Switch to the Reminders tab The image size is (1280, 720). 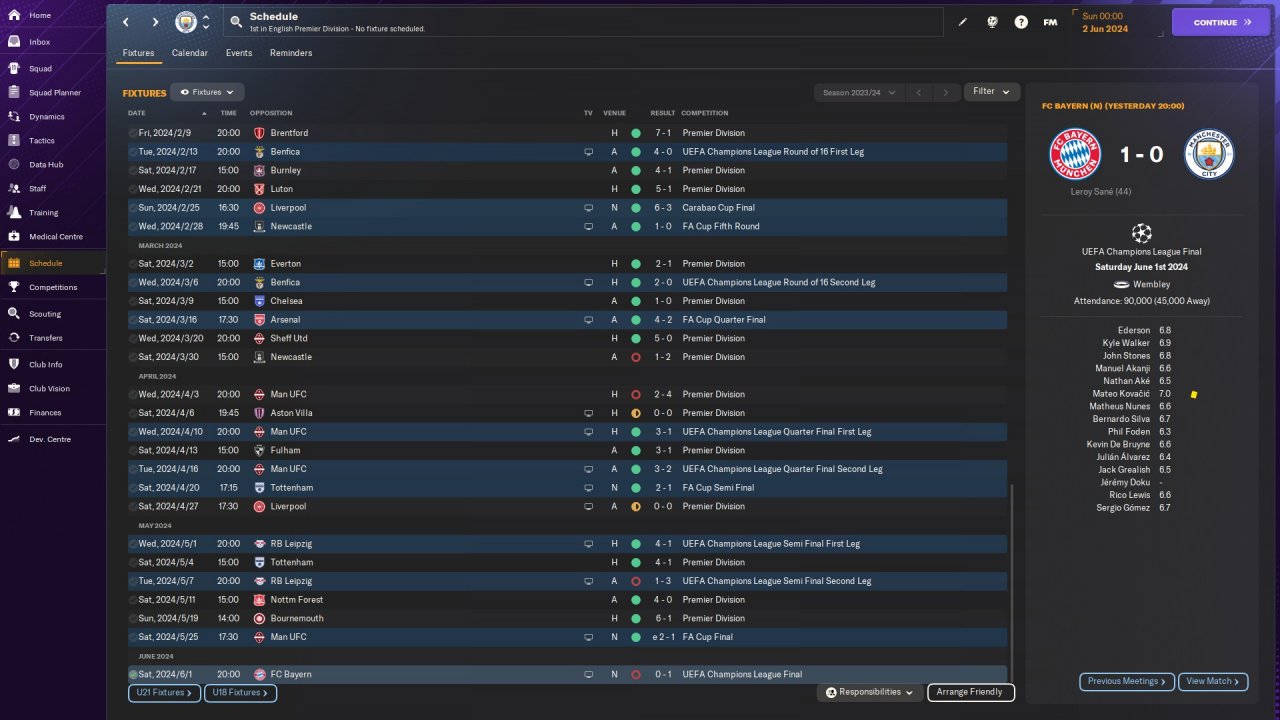[291, 53]
